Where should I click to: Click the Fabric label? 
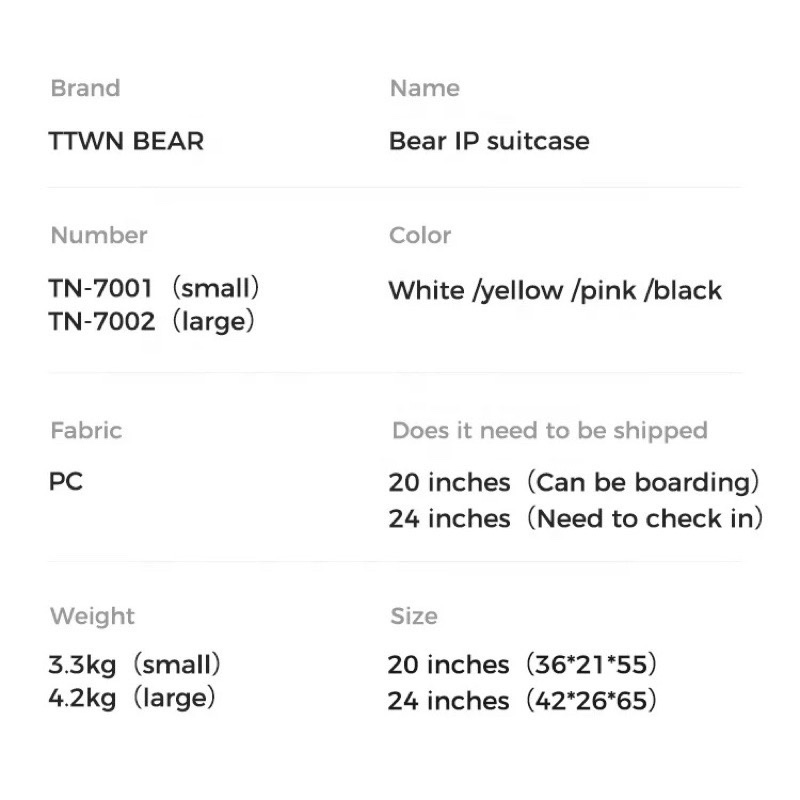point(86,431)
